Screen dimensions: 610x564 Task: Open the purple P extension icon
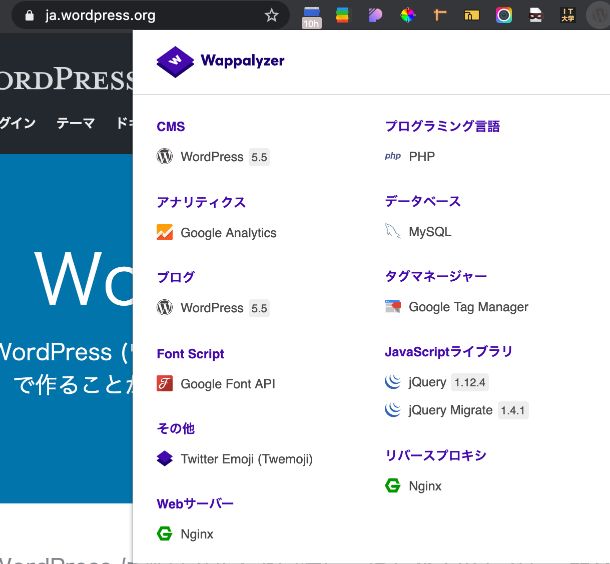(x=375, y=16)
